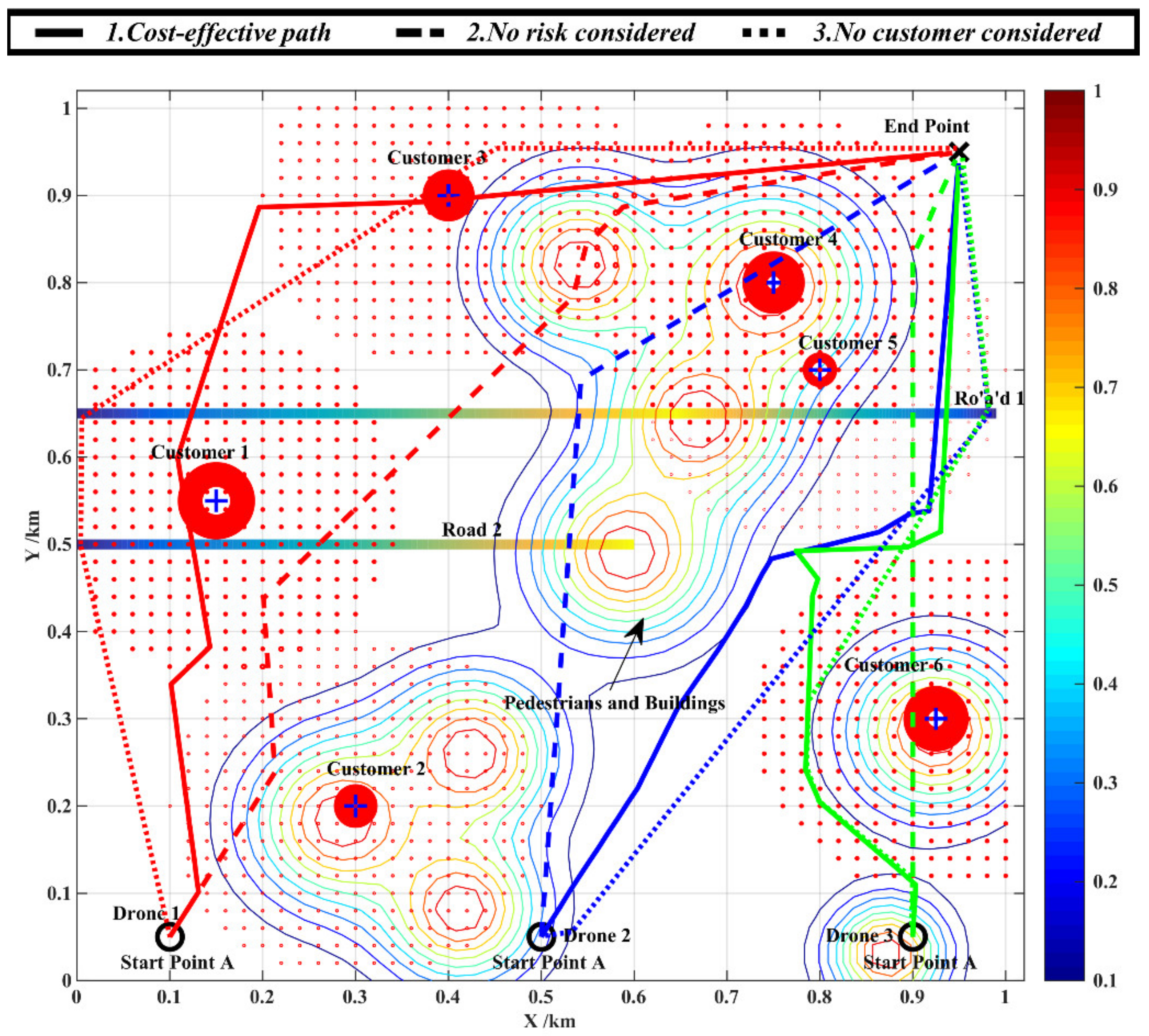Screen dimensions: 1149x1036
Task: Select the Customer 3 red circle marker
Action: click(448, 195)
